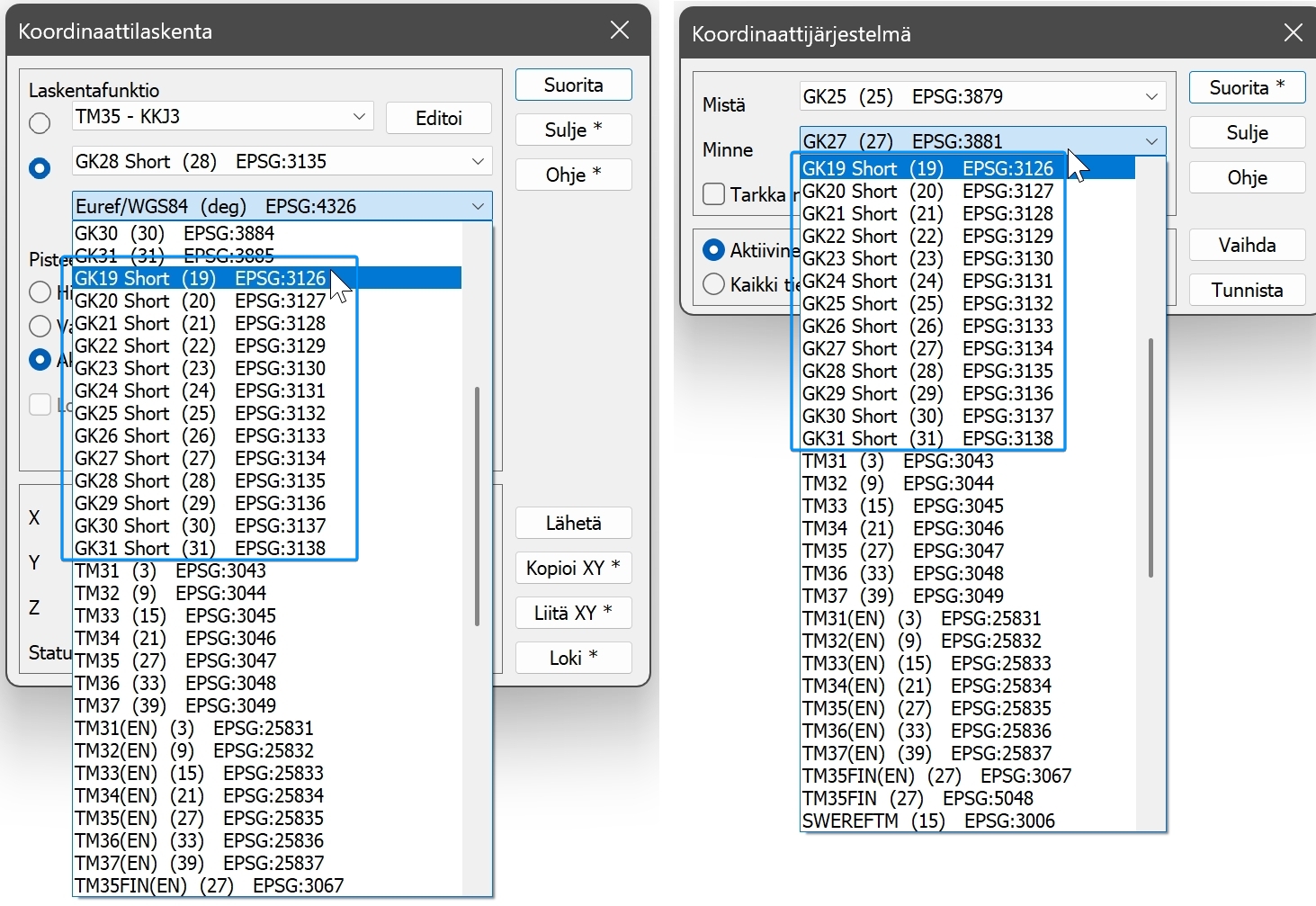Click the Lähetä button
Viewport: 1316px width, 906px height.
click(574, 523)
